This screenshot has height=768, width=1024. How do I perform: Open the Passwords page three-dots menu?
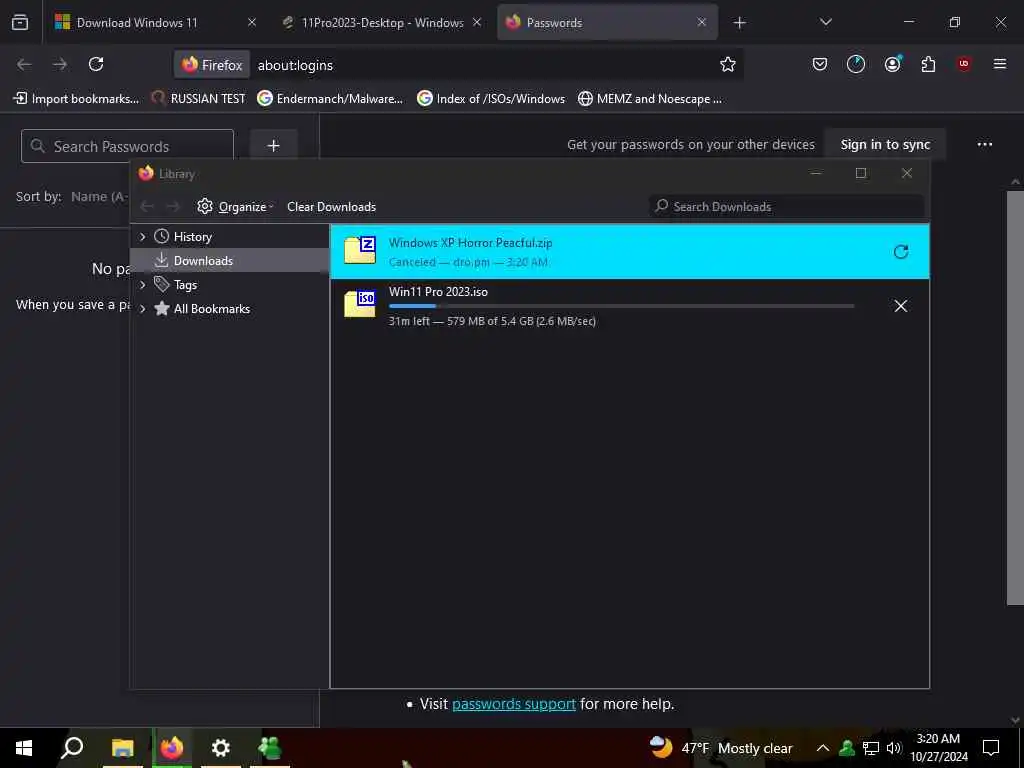pyautogui.click(x=984, y=144)
